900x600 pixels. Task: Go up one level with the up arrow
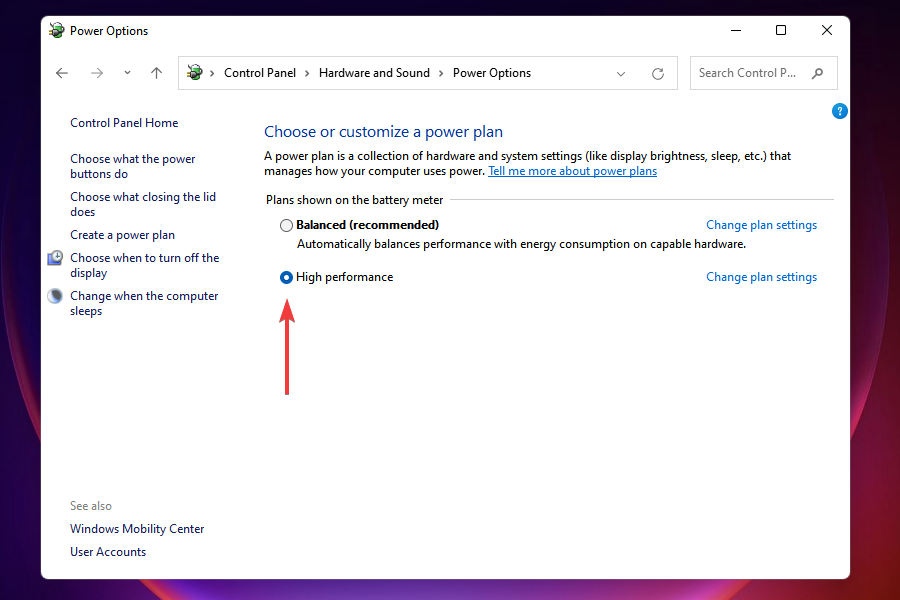[x=156, y=73]
